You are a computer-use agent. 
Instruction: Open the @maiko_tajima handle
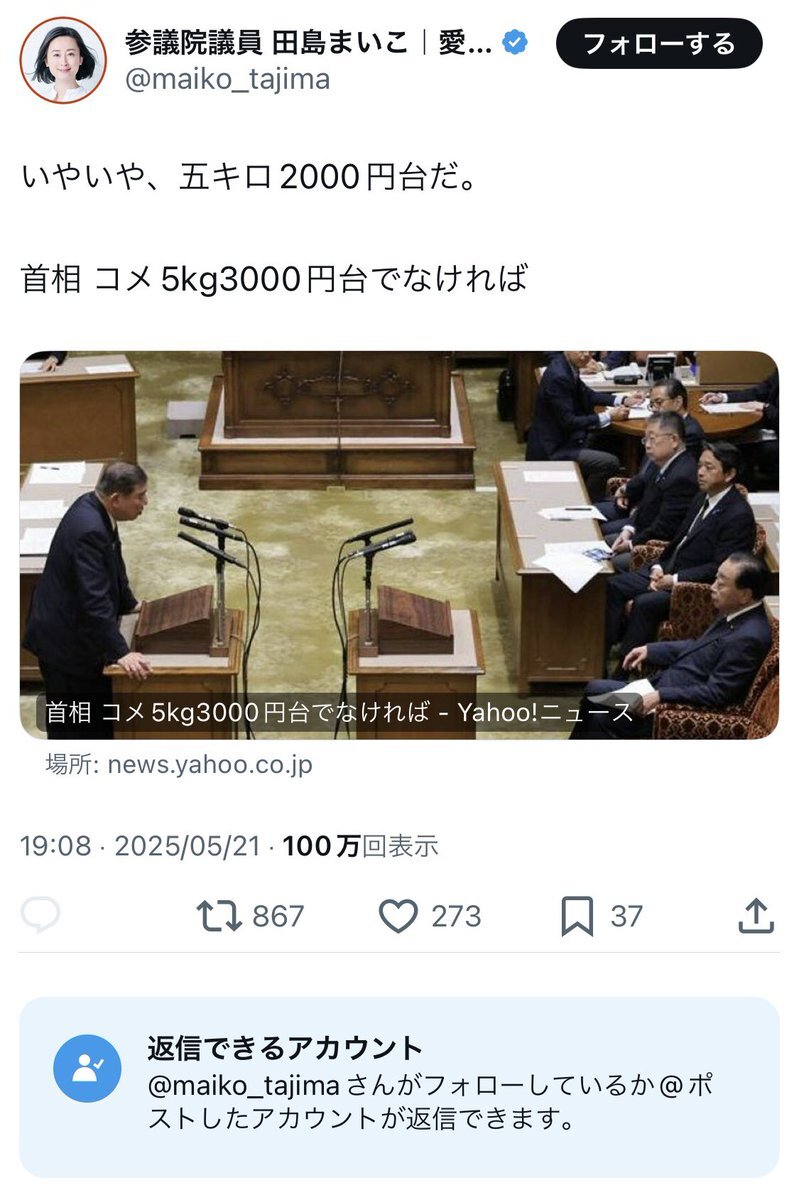click(x=227, y=79)
